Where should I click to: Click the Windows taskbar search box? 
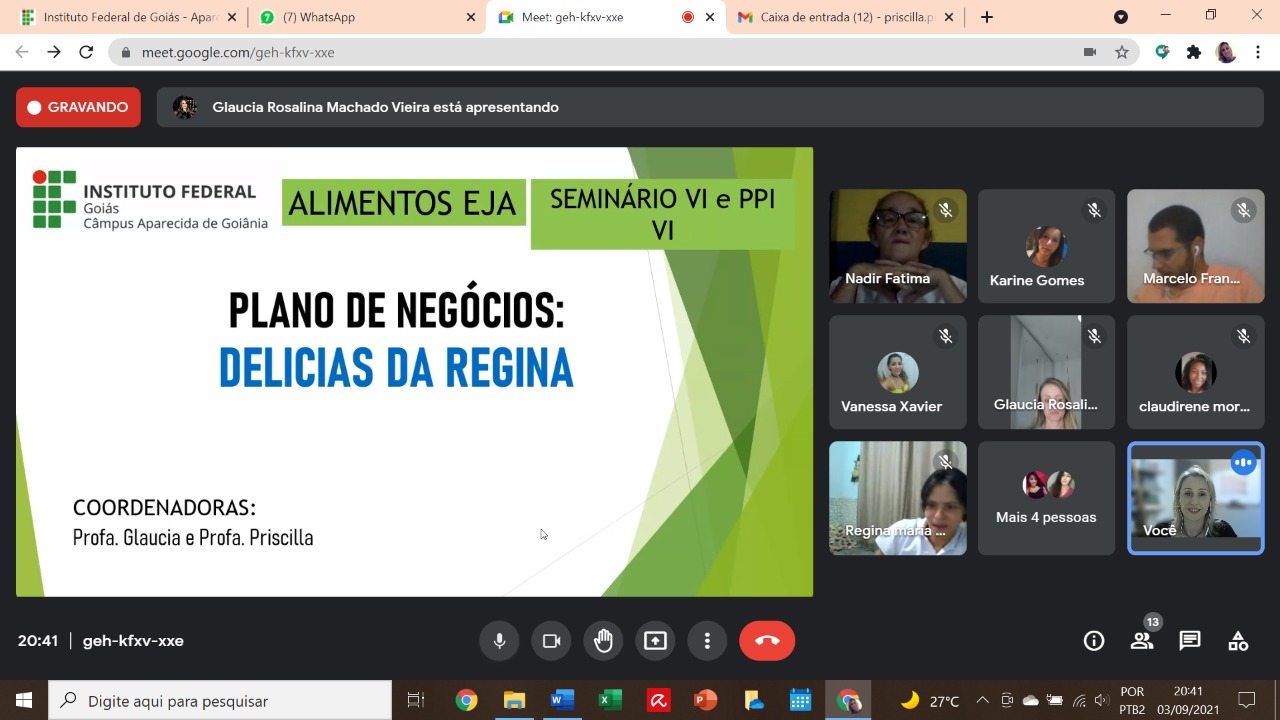coord(220,701)
